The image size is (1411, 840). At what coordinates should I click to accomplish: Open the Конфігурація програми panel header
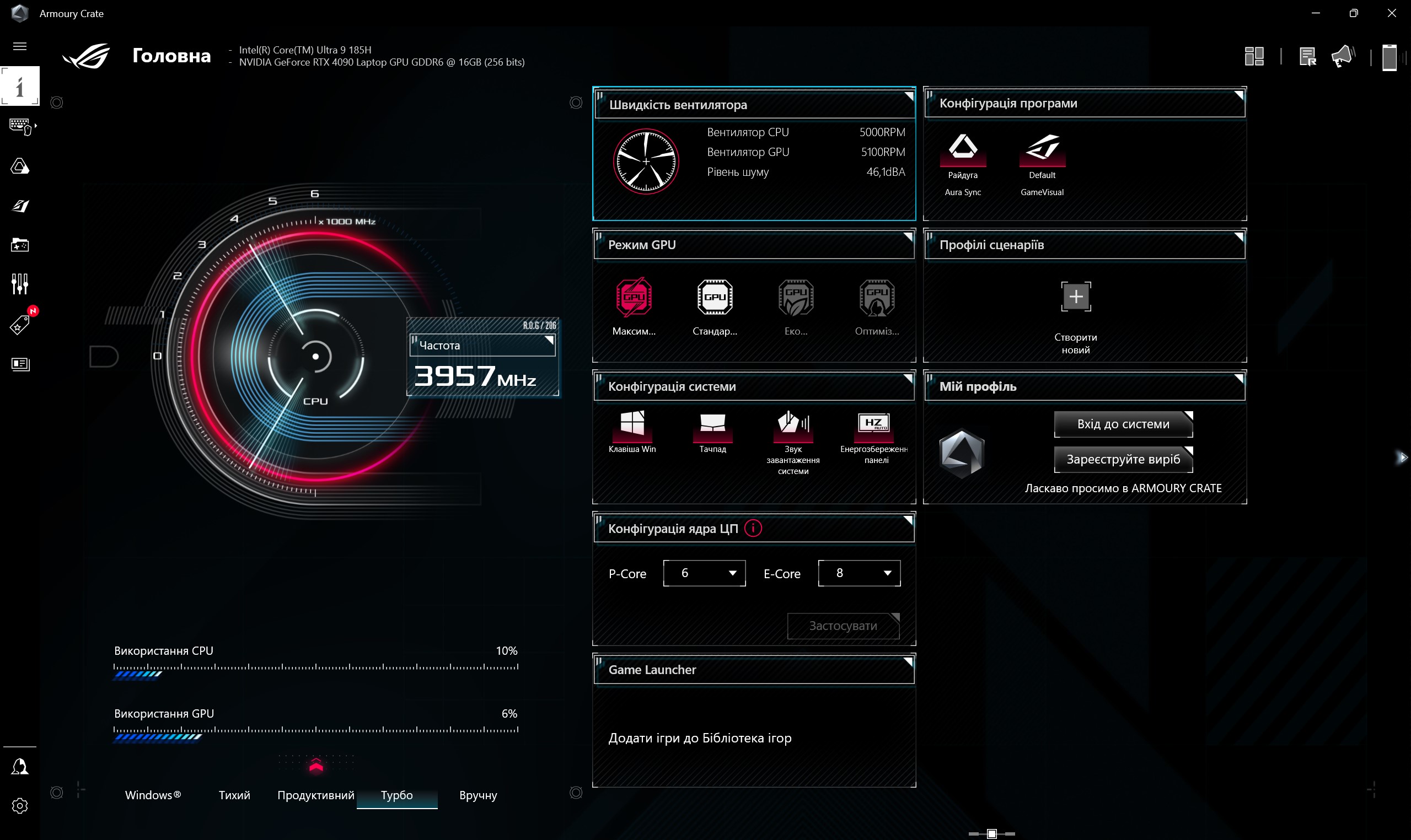point(1085,103)
